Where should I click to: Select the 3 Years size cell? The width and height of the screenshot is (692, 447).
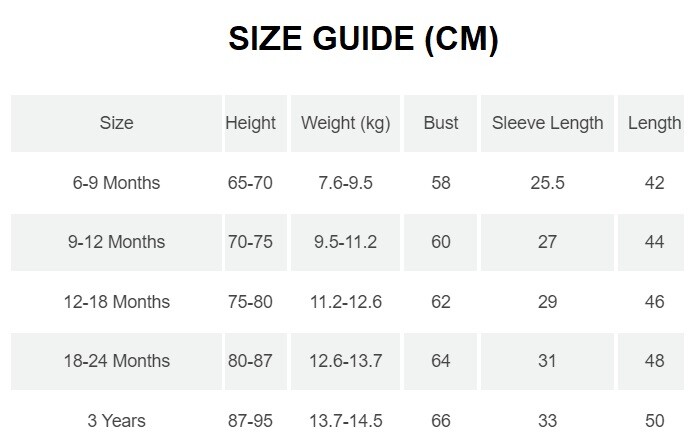pyautogui.click(x=117, y=421)
